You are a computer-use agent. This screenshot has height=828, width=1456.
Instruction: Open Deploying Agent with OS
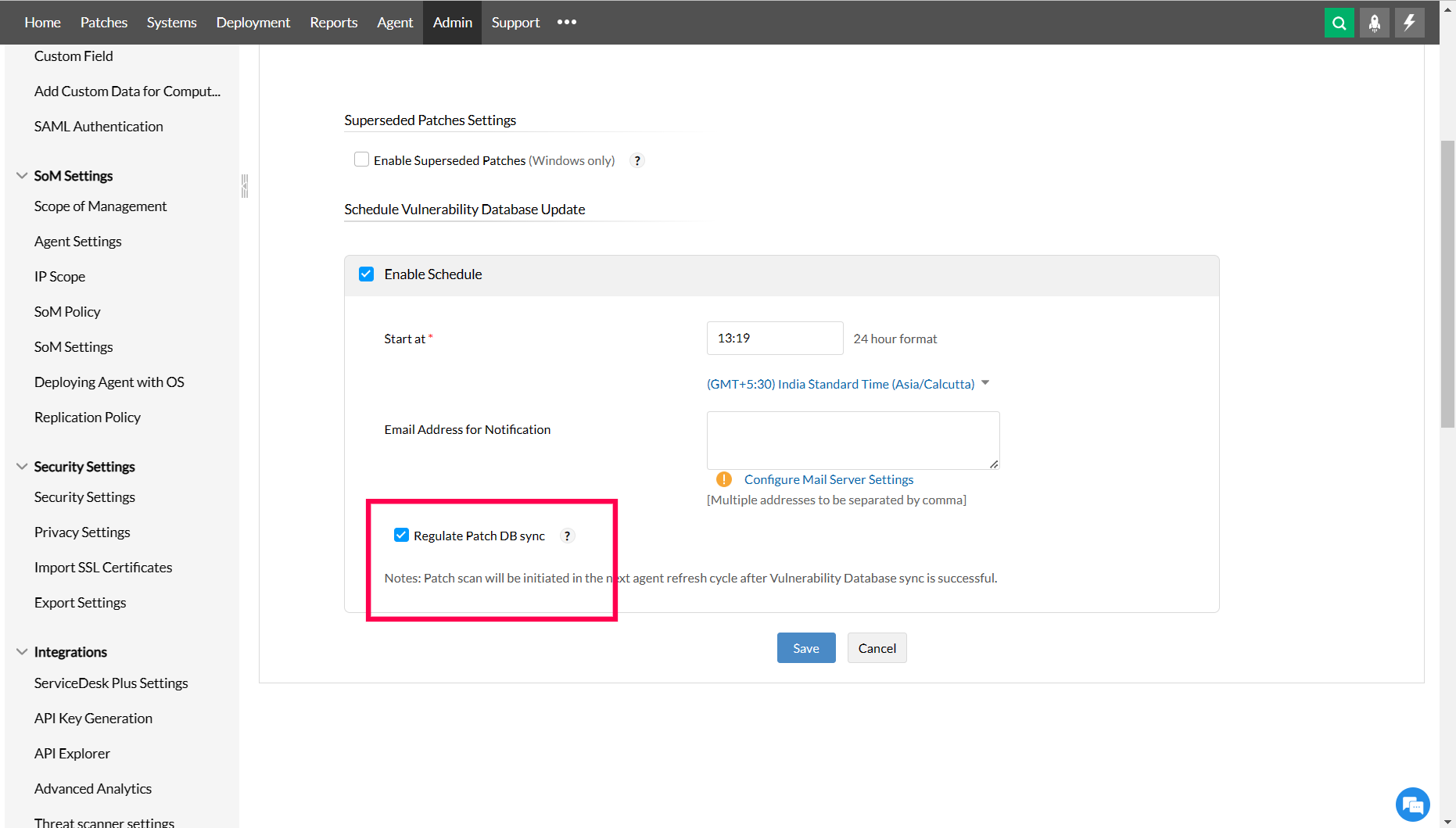(109, 382)
